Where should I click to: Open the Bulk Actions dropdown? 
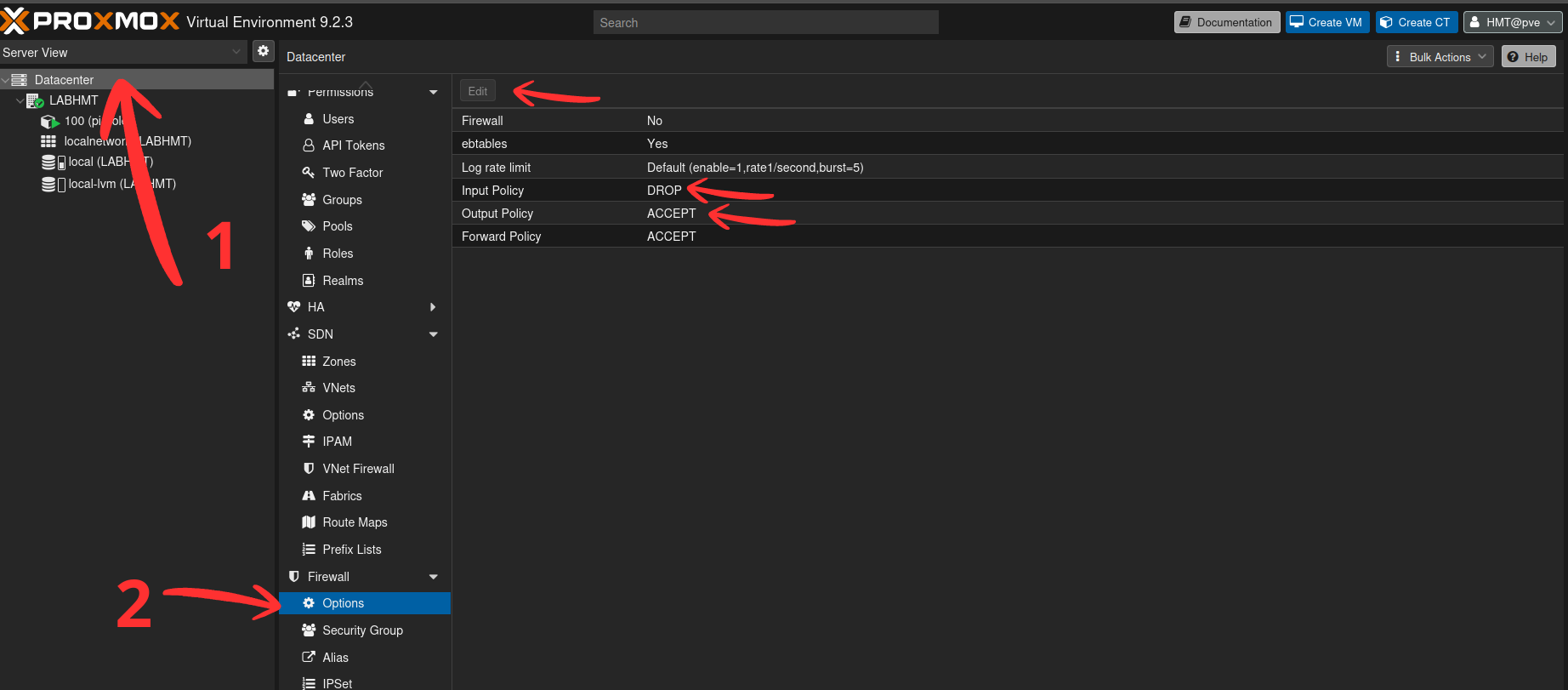[1440, 57]
